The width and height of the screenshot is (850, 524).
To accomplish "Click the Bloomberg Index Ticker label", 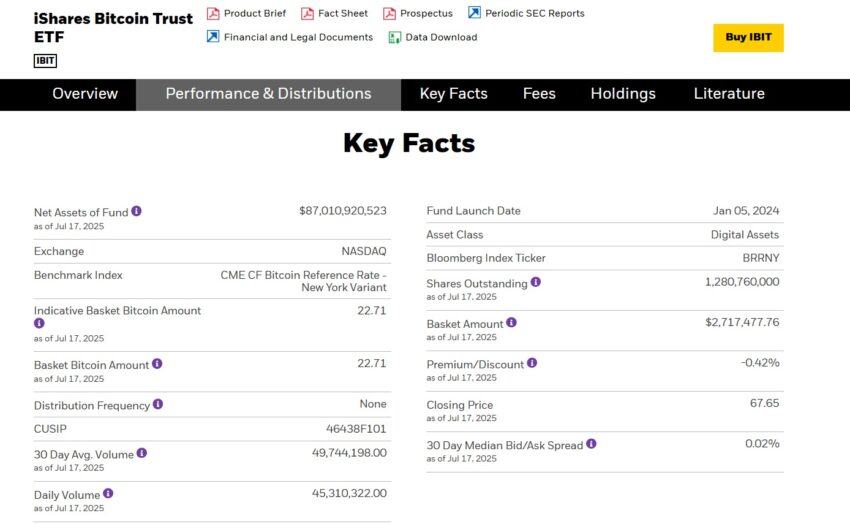I will coord(486,258).
